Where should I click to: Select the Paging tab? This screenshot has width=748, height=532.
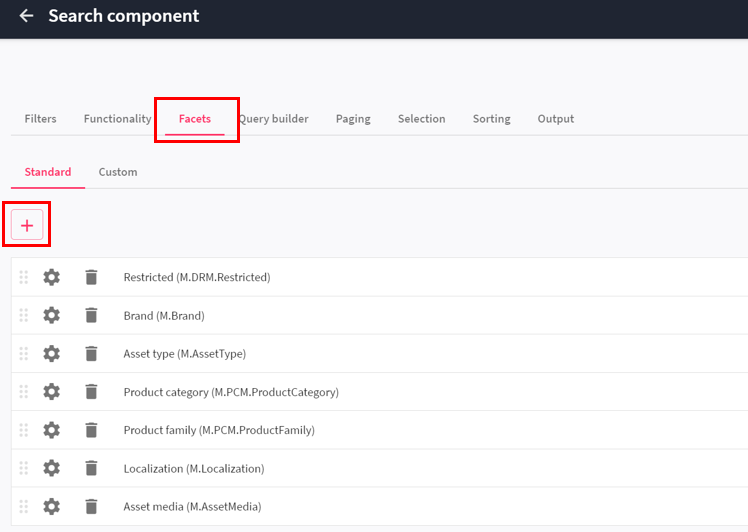pos(353,119)
